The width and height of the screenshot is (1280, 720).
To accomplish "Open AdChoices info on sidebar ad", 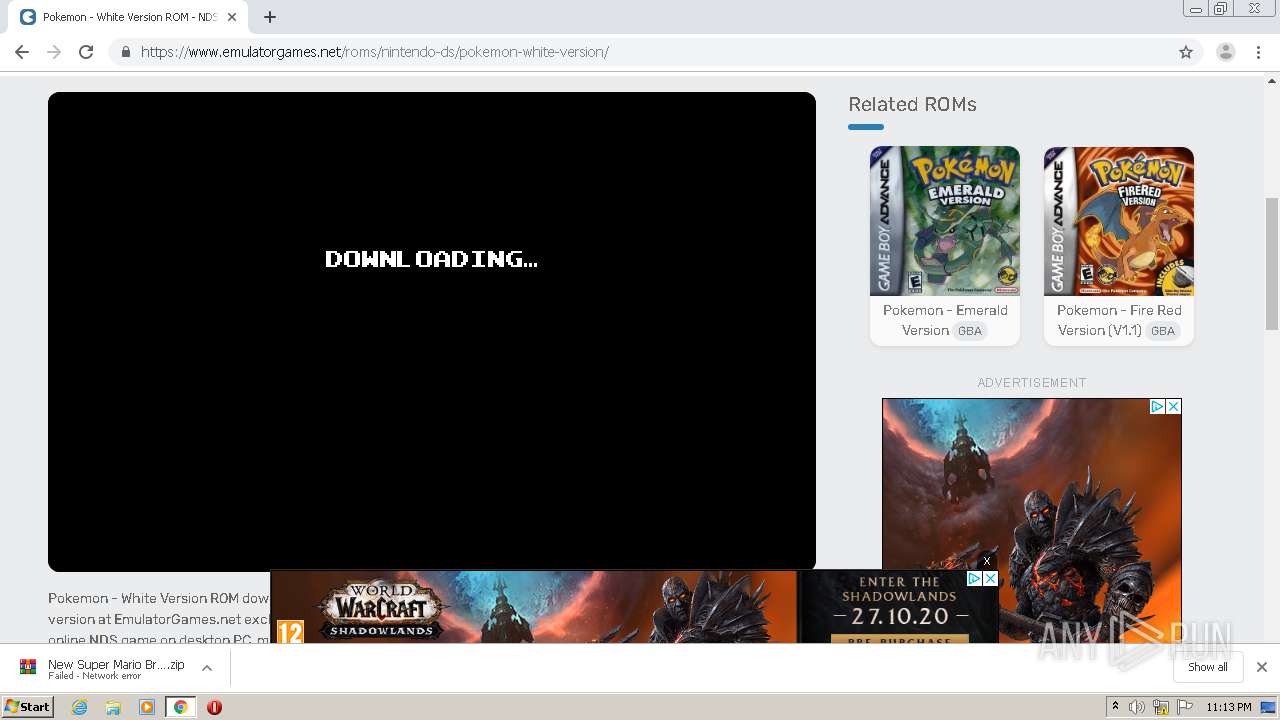I will tap(1157, 406).
